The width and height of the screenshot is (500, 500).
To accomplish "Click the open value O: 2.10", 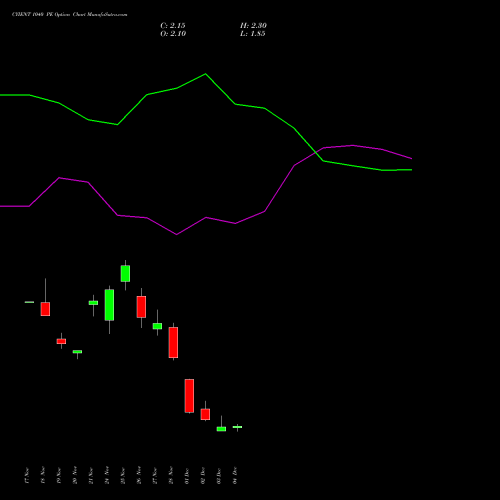I will click(173, 33).
